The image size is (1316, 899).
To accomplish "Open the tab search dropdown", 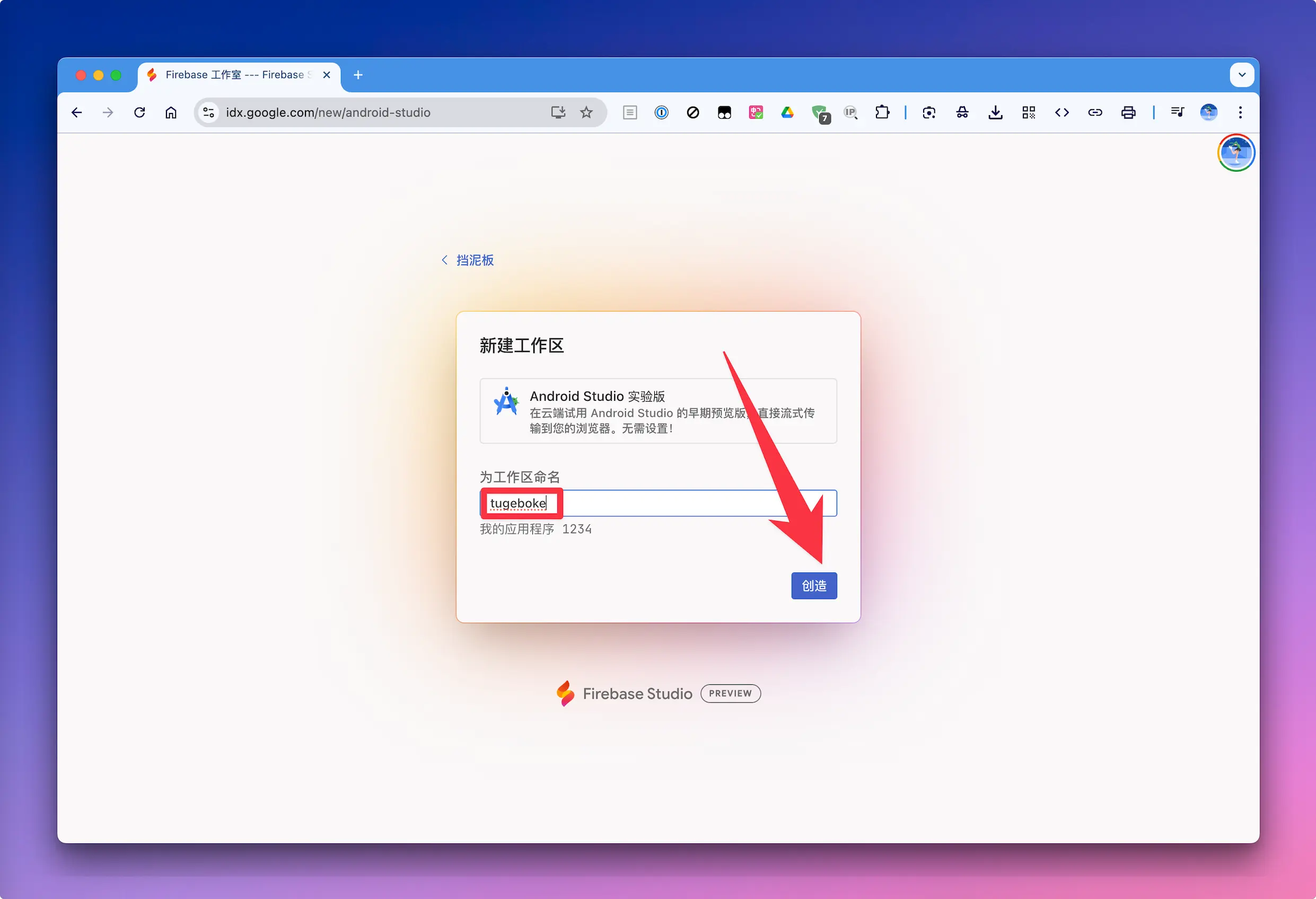I will (x=1242, y=75).
